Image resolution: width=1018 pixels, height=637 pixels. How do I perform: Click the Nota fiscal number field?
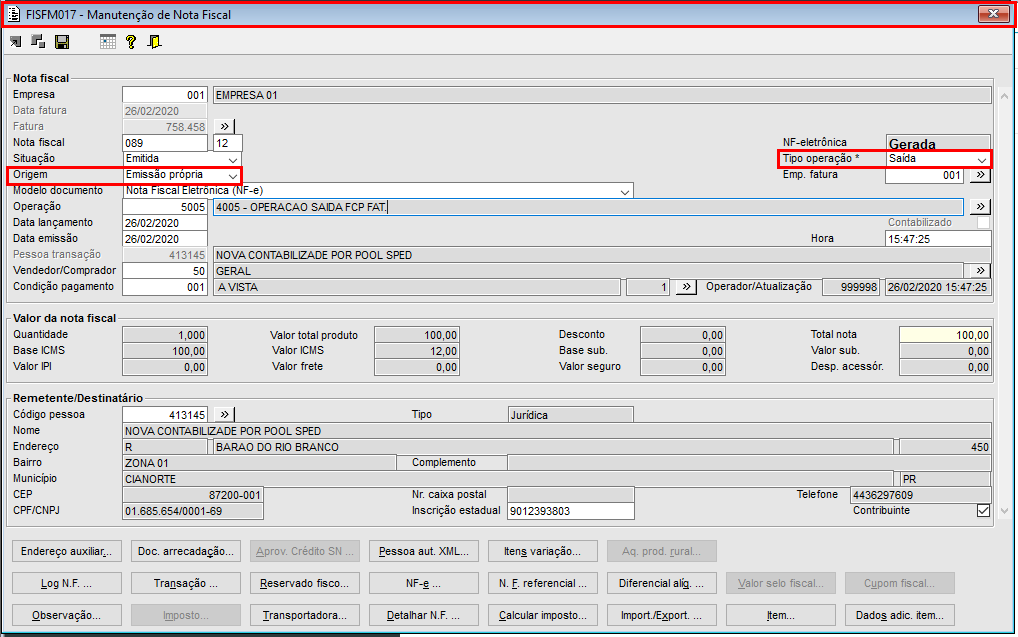165,143
